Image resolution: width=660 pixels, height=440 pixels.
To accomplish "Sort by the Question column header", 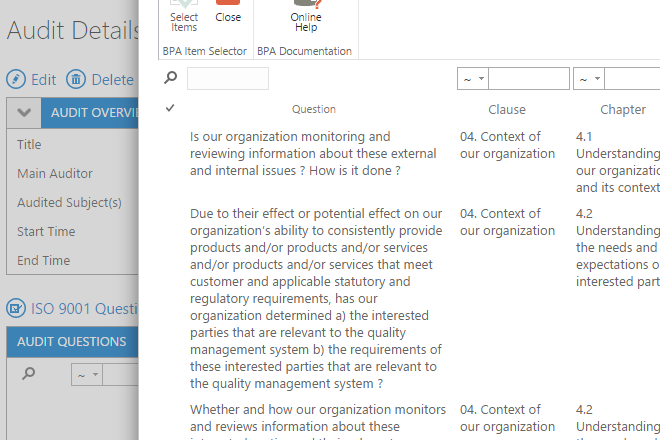I will [314, 109].
